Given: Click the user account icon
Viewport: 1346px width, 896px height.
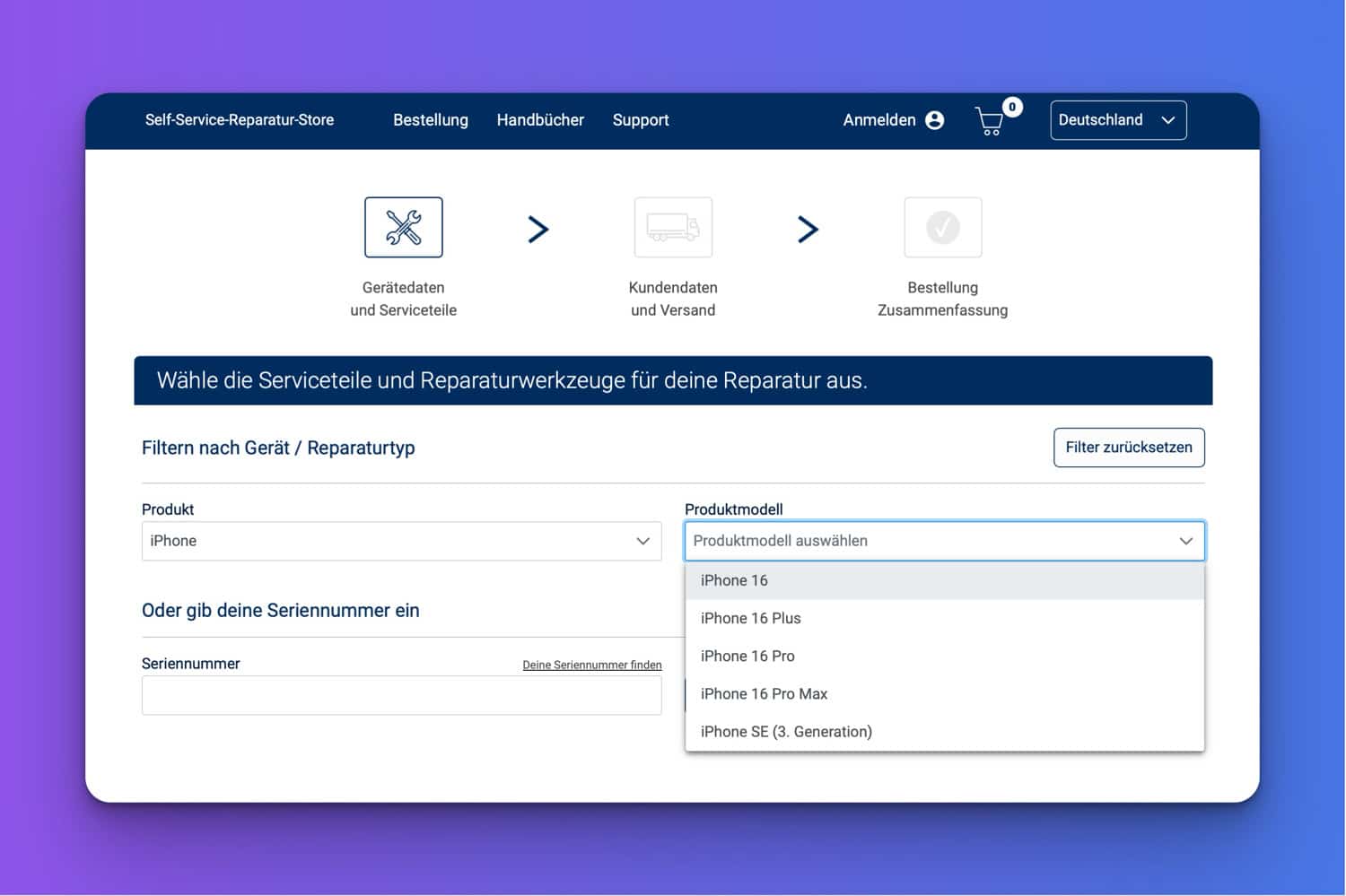Looking at the screenshot, I should [x=934, y=120].
